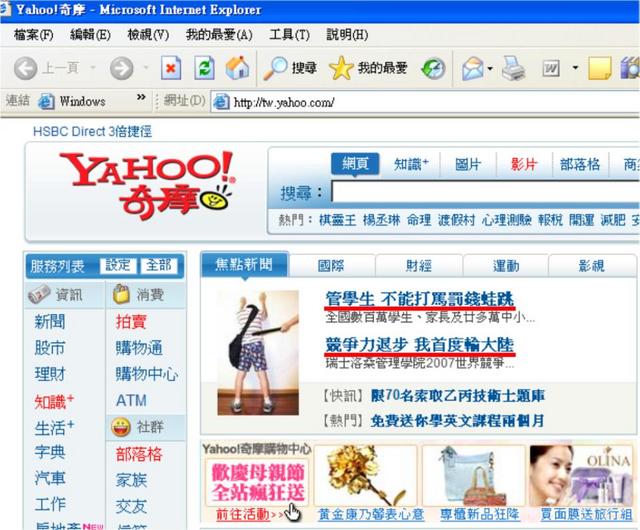Open the ATM service link
Viewport: 640px width, 530px height.
(131, 401)
